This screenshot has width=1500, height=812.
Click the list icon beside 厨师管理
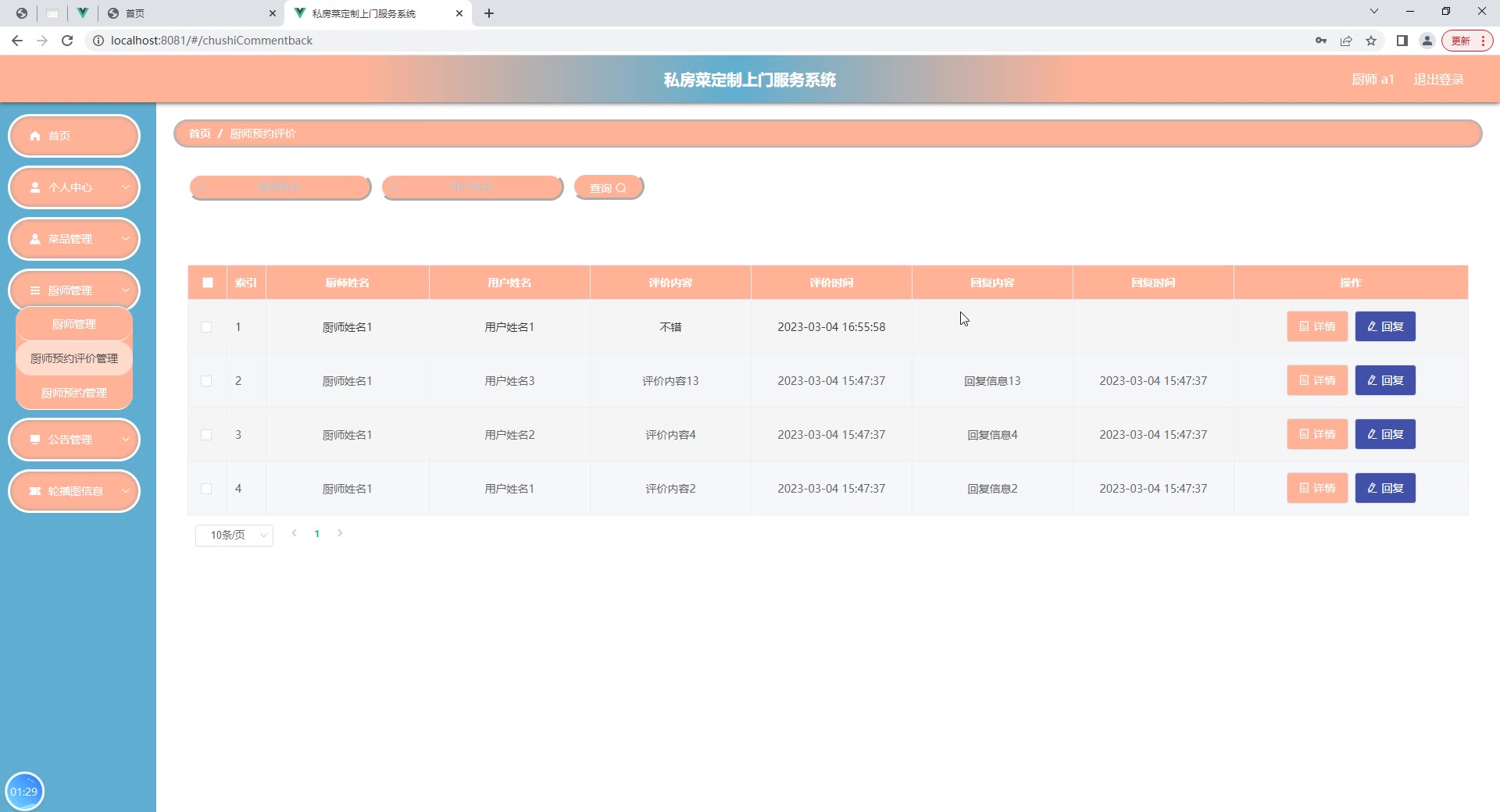[x=35, y=290]
